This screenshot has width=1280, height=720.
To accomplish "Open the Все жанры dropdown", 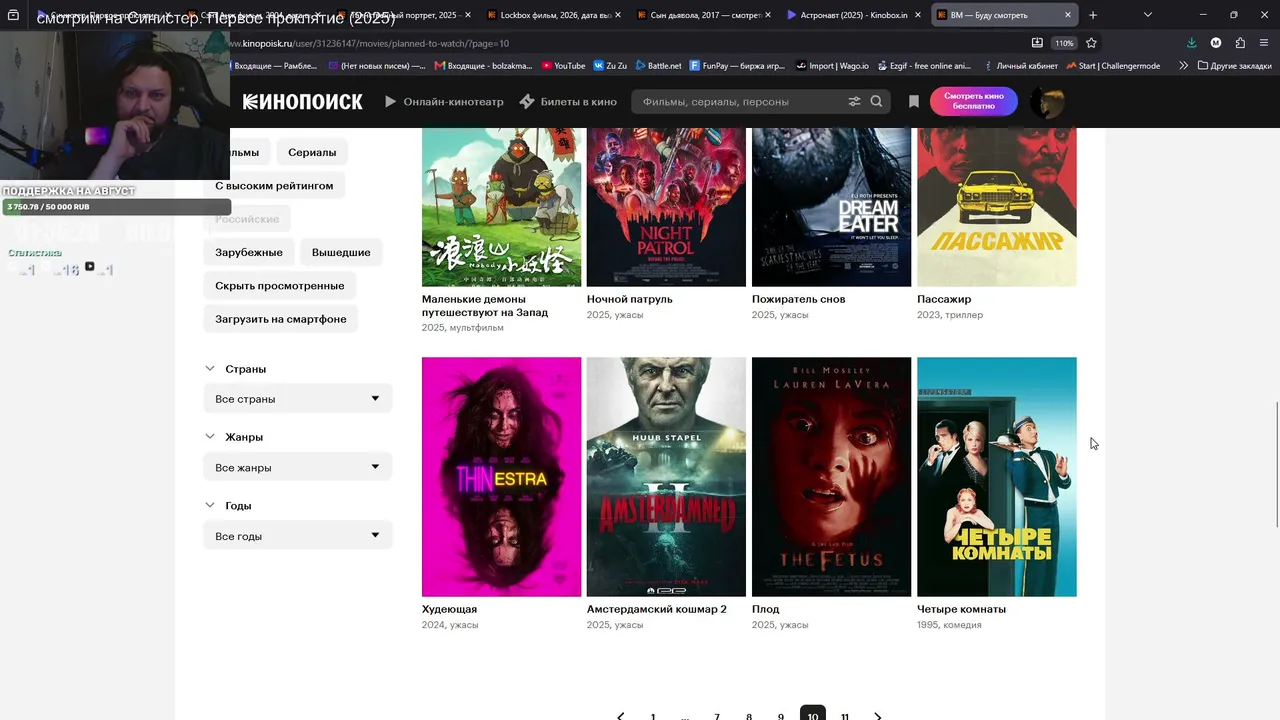I will point(298,467).
